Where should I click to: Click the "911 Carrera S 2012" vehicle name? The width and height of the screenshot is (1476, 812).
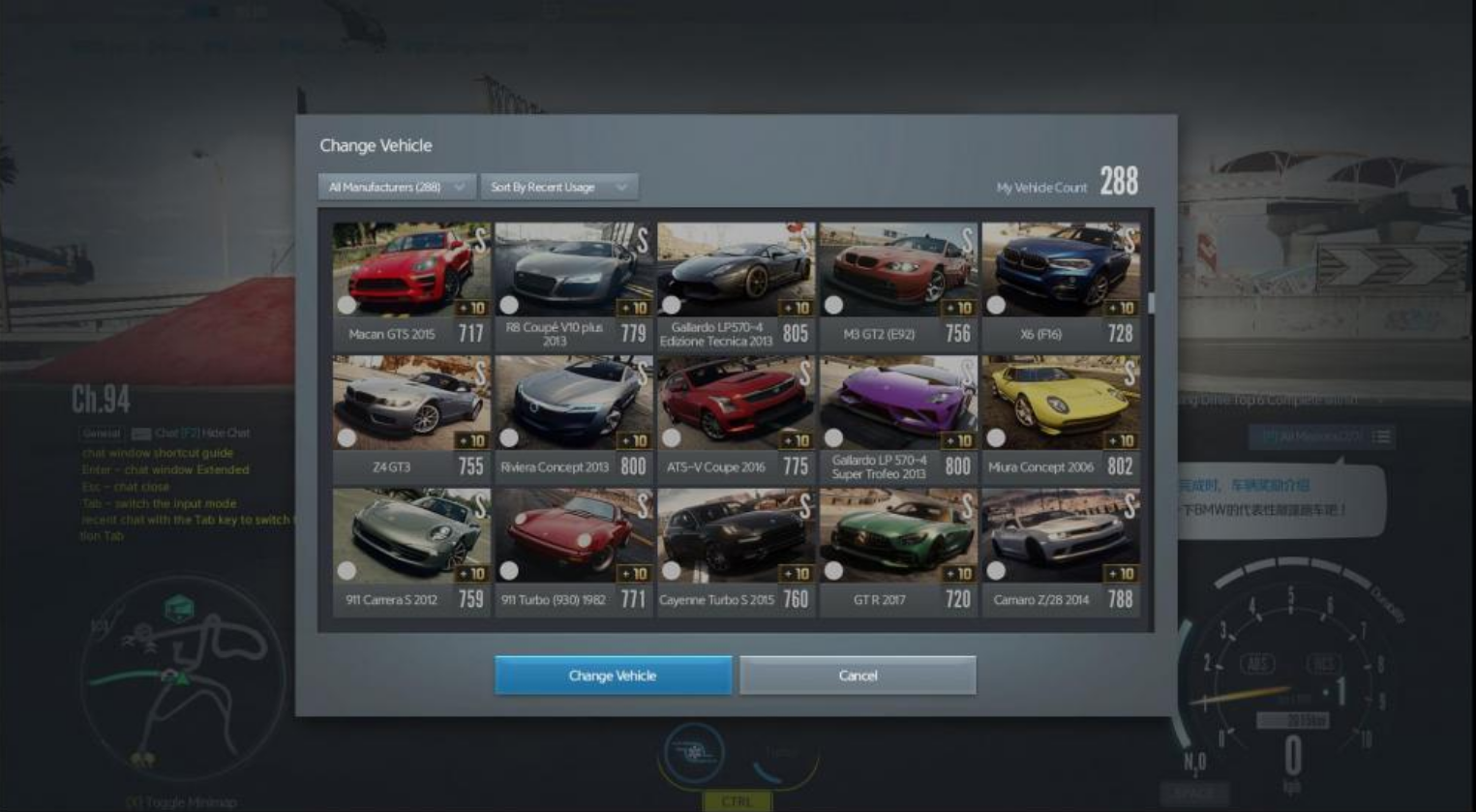(391, 600)
